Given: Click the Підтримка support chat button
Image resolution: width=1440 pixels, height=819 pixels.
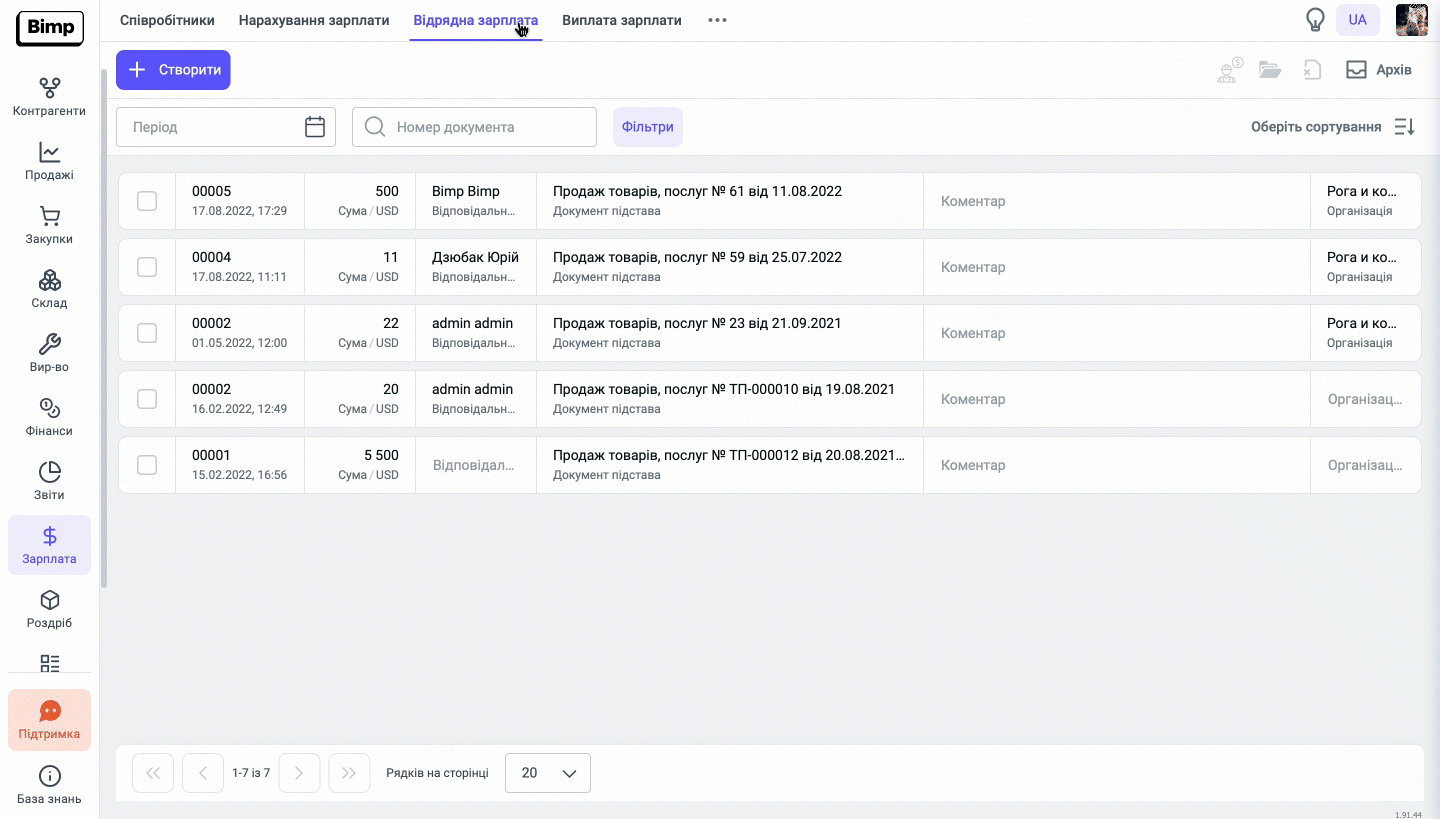Looking at the screenshot, I should tap(49, 720).
